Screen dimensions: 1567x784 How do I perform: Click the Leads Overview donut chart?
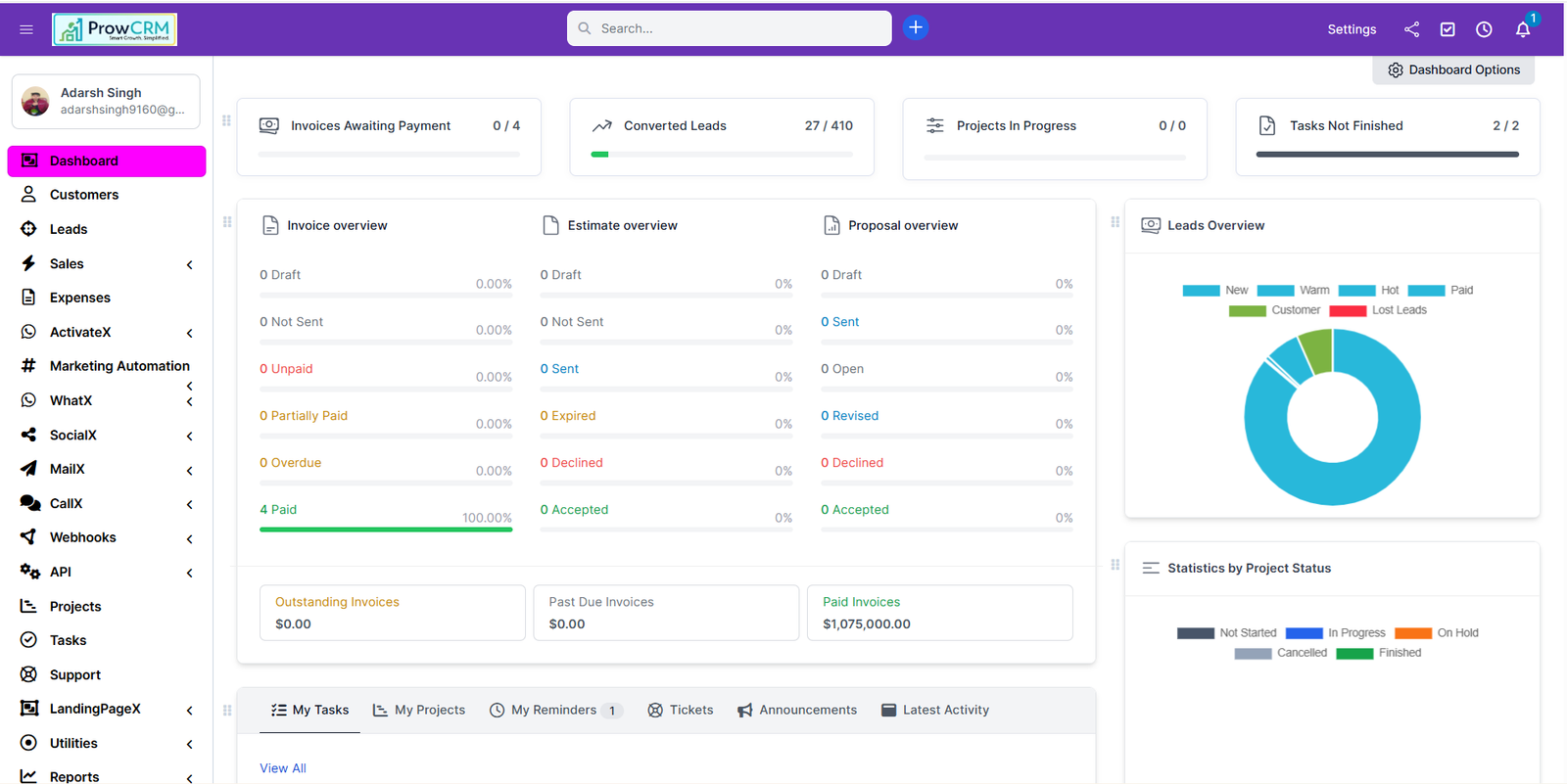(1332, 417)
